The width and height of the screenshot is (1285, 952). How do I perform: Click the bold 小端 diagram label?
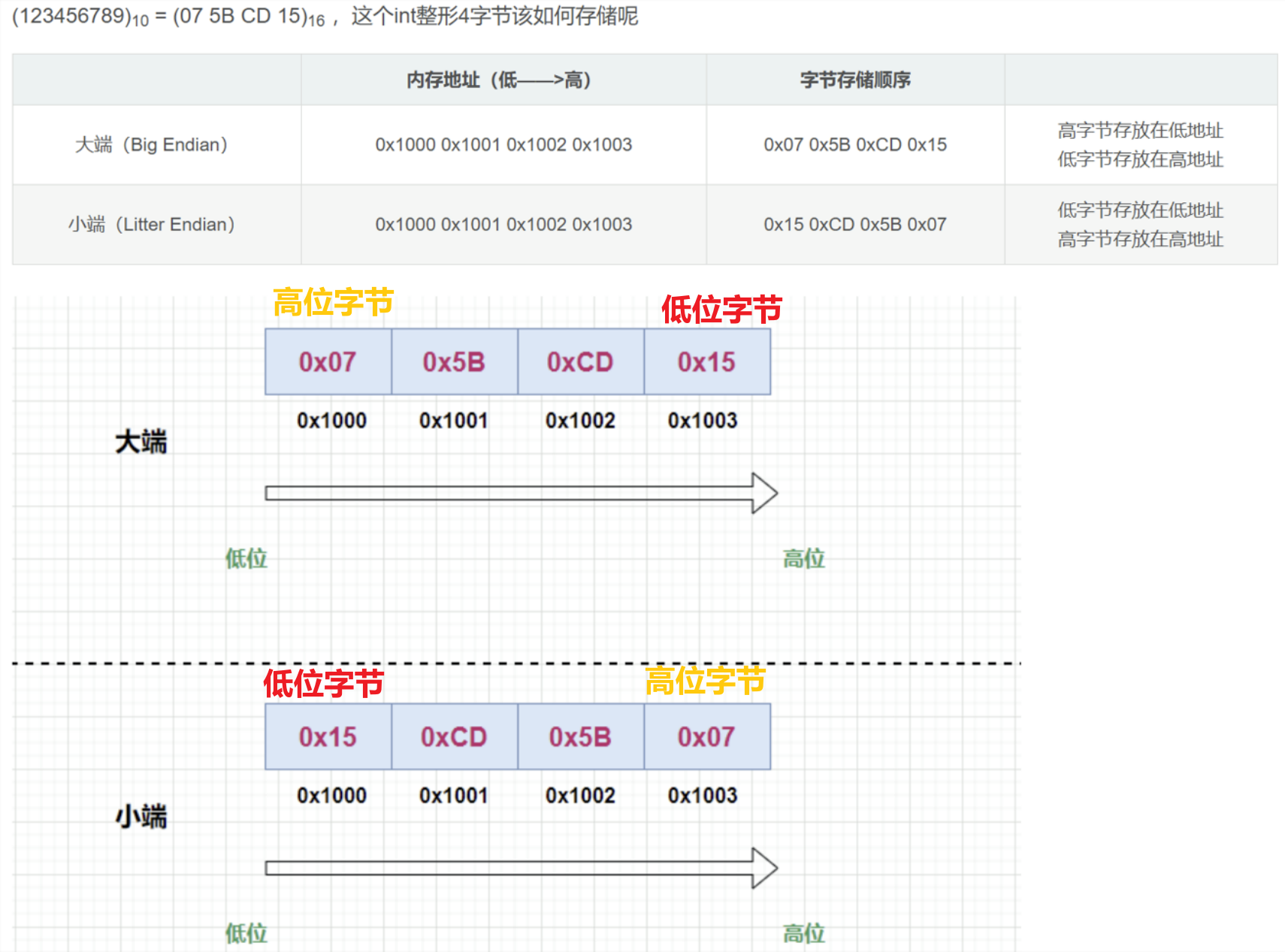(x=141, y=816)
